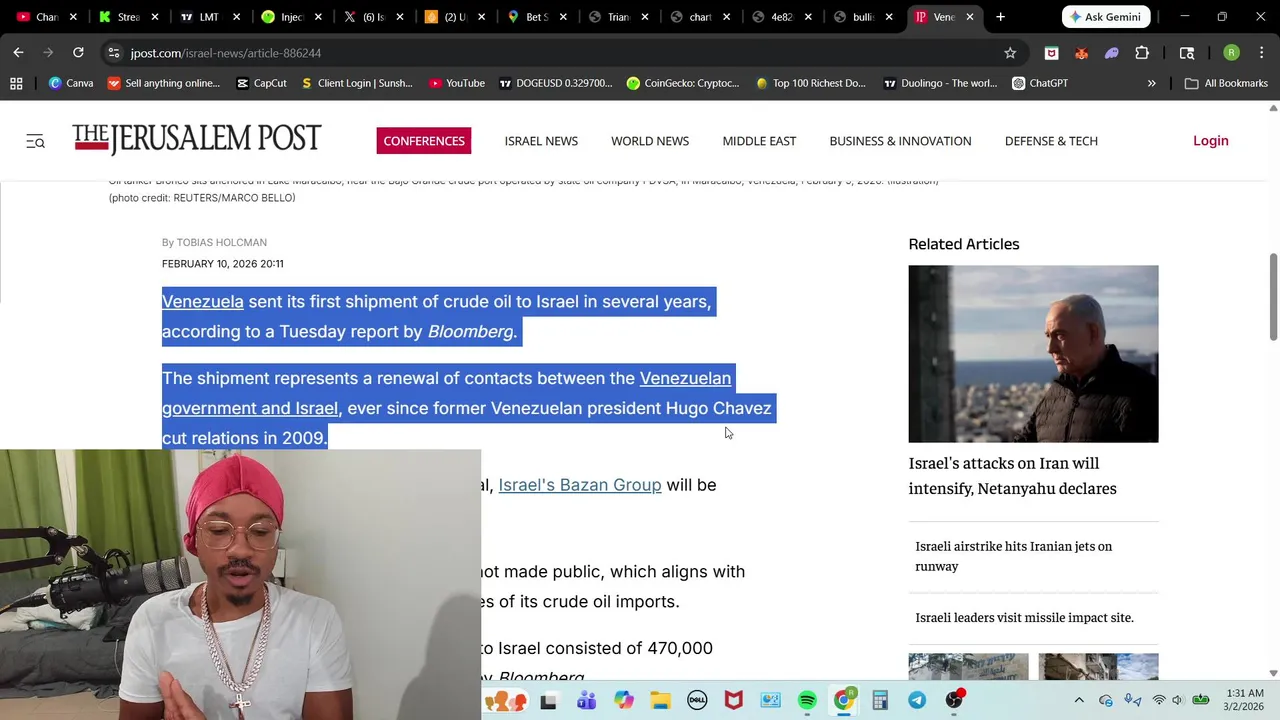Open Microsoft Teams from the taskbar
Screen dimensions: 1280x720
[x=587, y=700]
